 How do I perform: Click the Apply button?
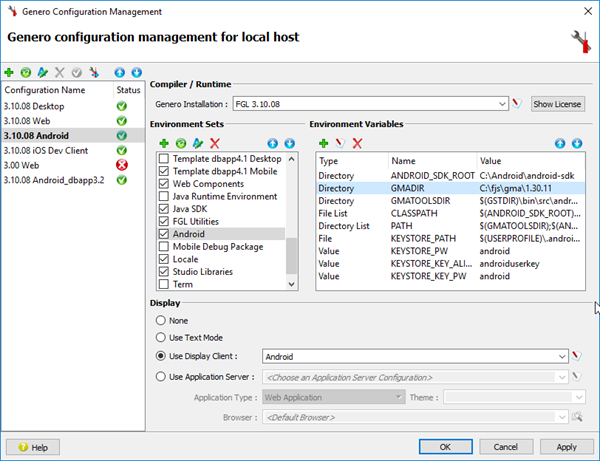[x=566, y=447]
